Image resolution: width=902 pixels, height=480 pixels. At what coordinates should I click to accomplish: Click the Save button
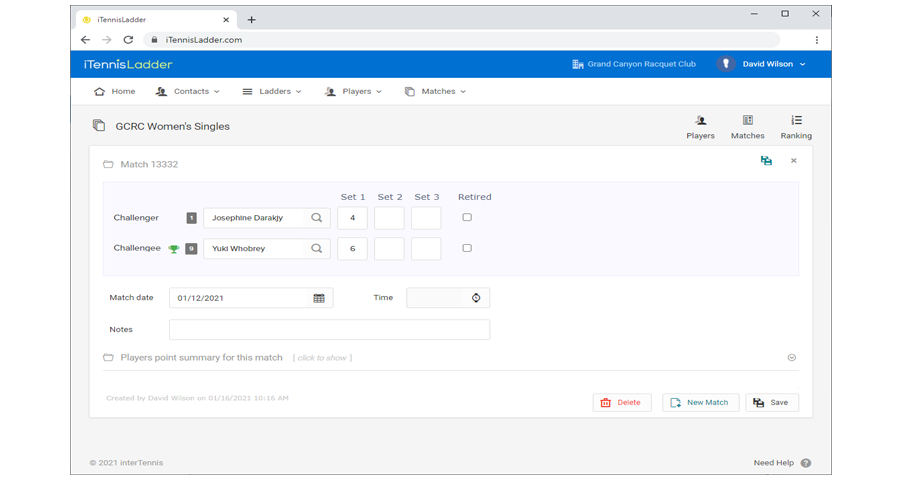point(771,402)
